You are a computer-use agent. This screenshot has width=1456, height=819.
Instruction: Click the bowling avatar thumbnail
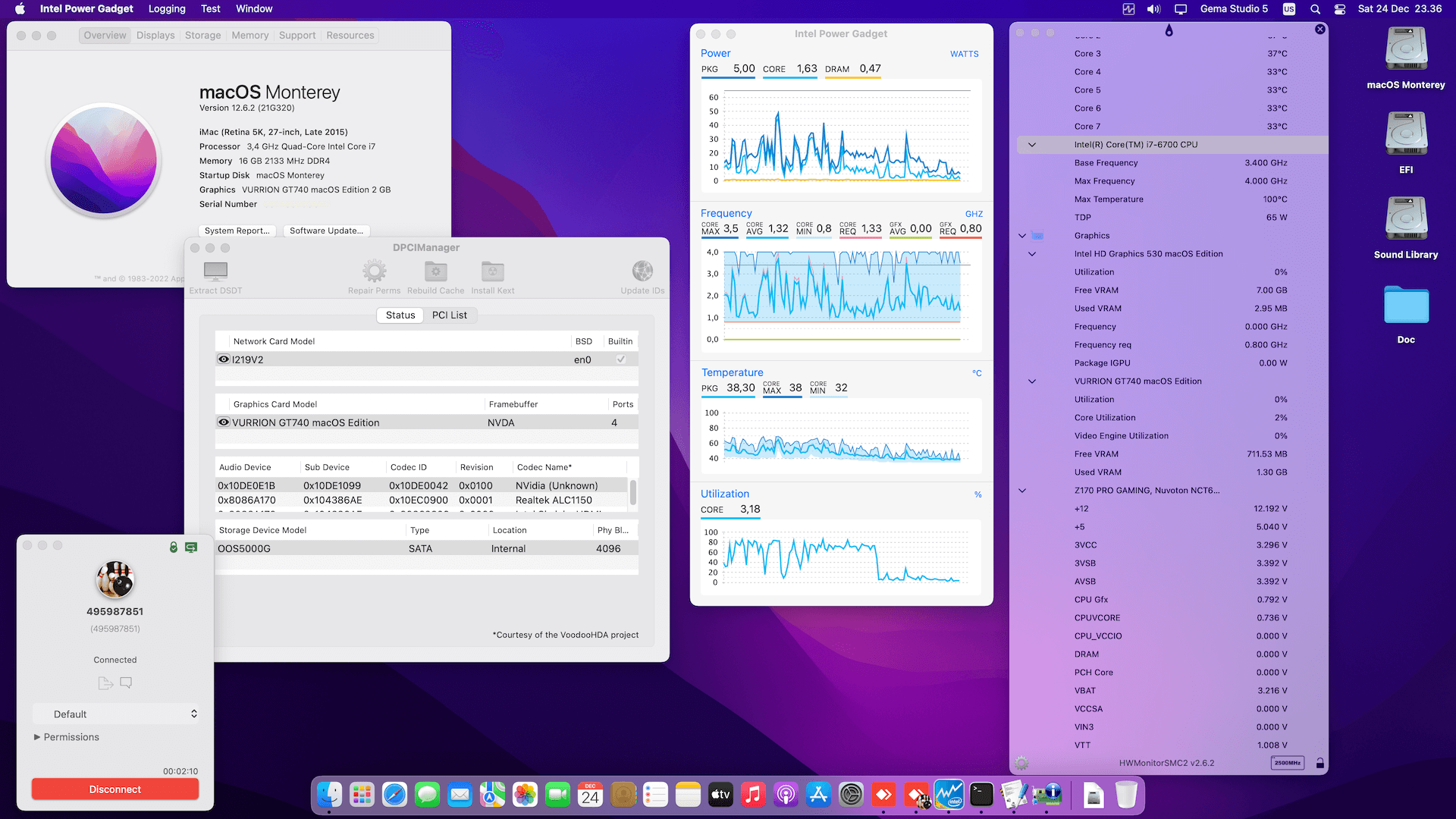pyautogui.click(x=115, y=580)
